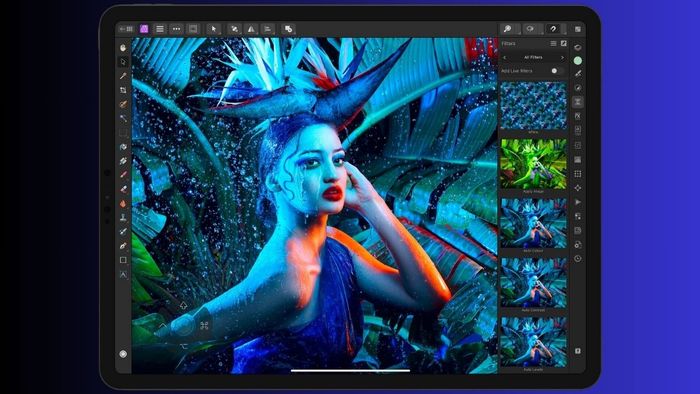This screenshot has height=394, width=700.
Task: Select the Flood Select magic wand tool
Action: (123, 118)
